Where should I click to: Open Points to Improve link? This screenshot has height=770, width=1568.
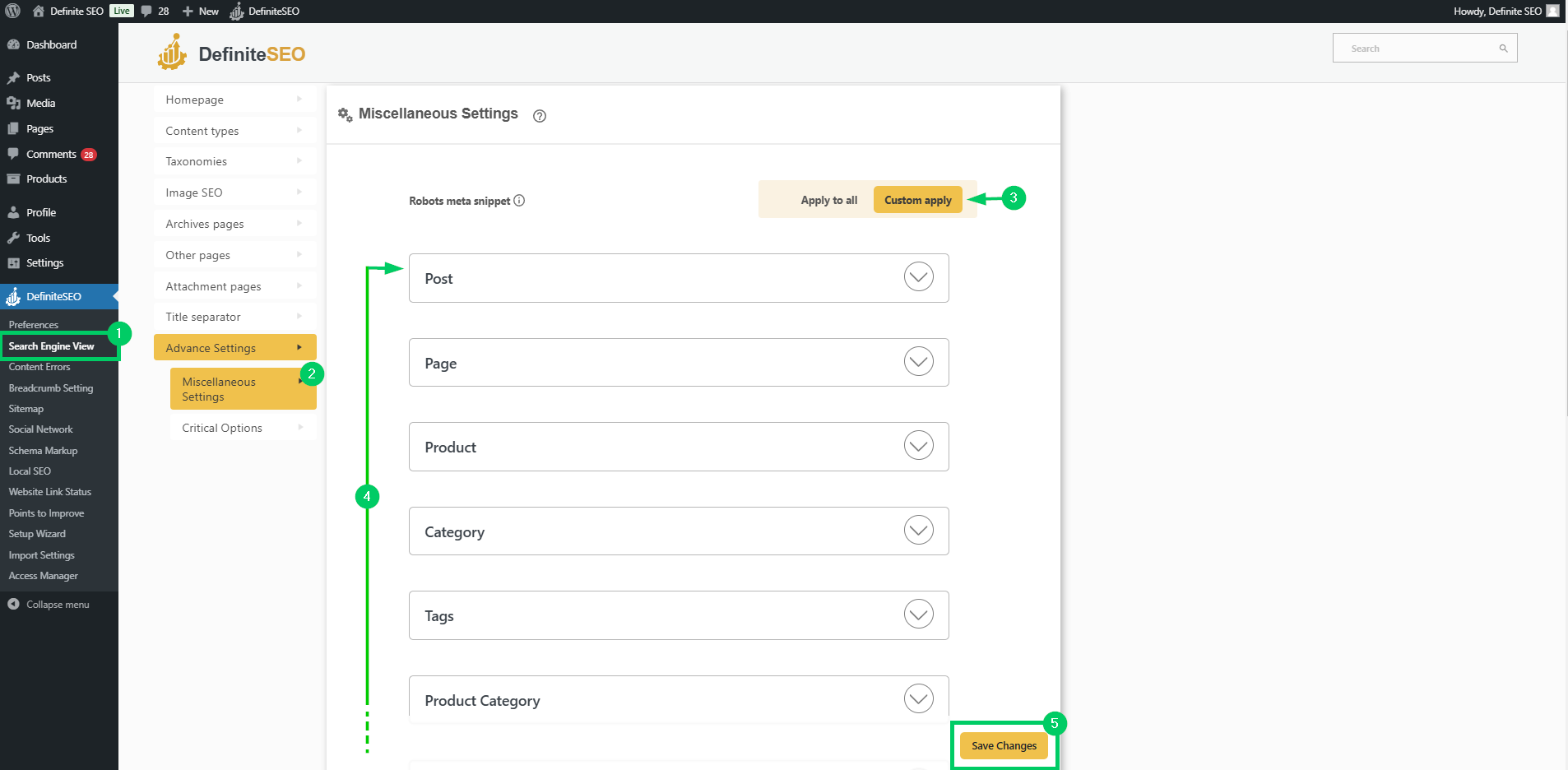(x=47, y=513)
